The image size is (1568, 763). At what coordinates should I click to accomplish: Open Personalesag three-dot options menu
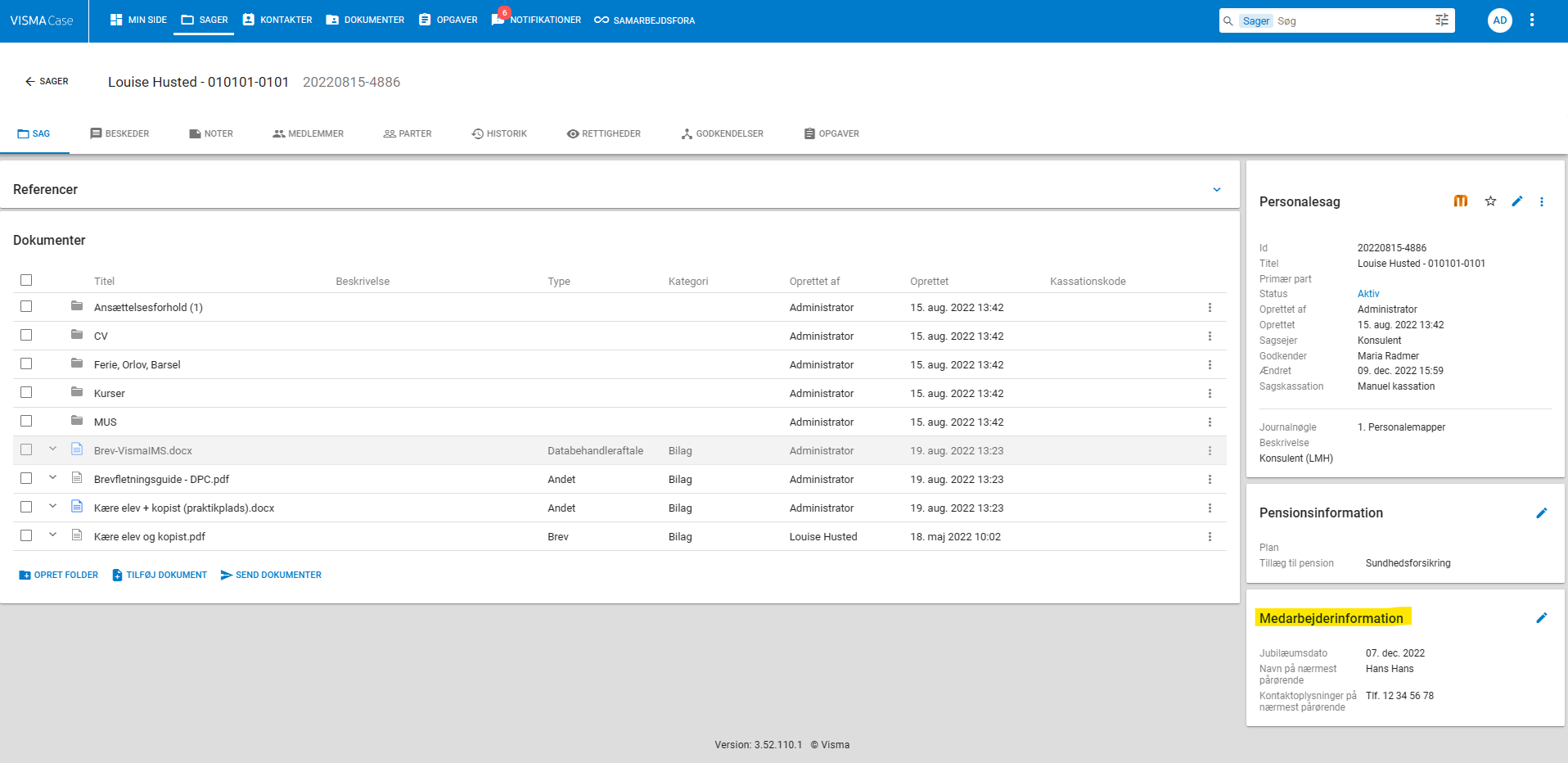coord(1542,201)
